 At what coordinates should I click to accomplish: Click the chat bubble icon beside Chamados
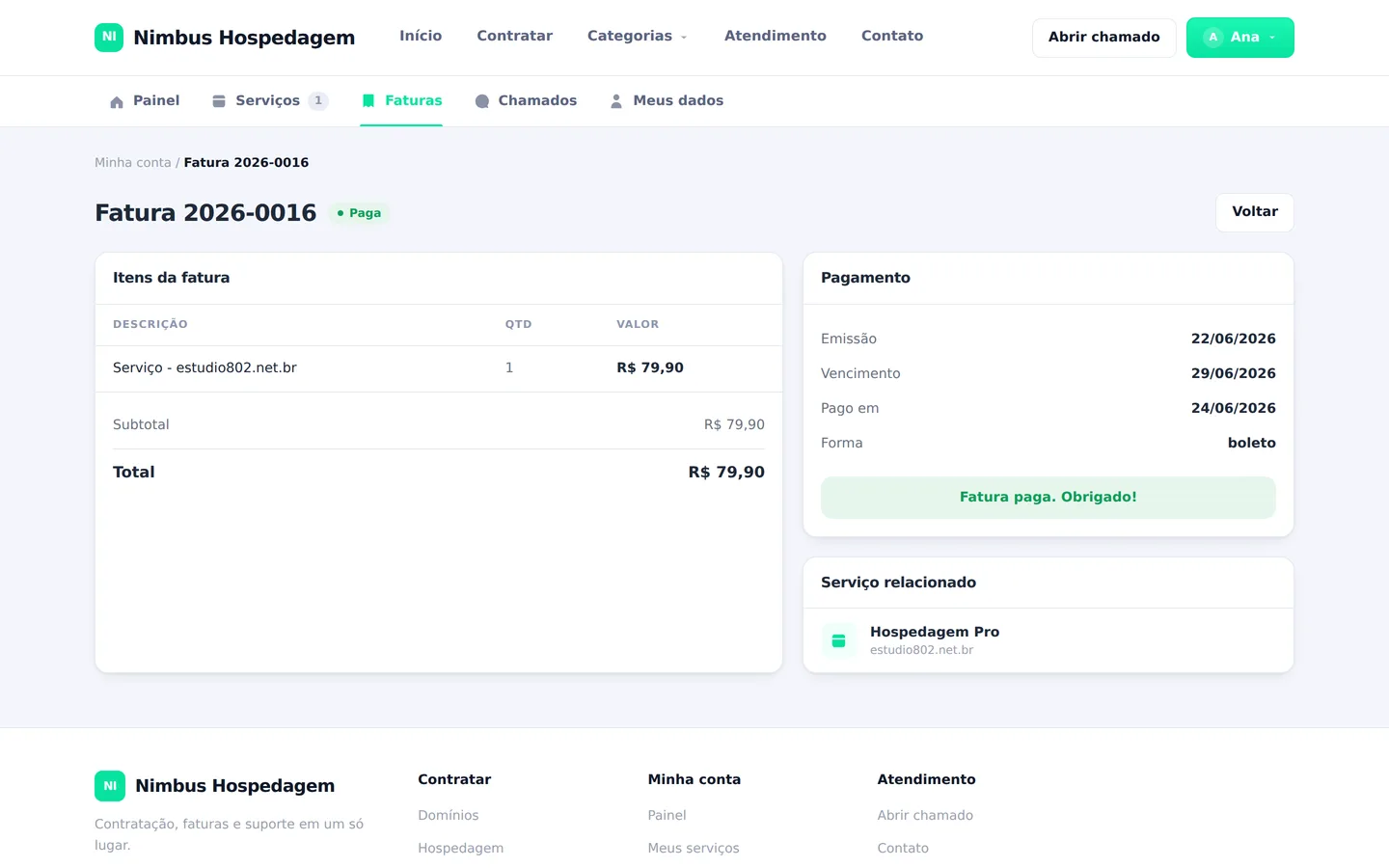tap(482, 101)
